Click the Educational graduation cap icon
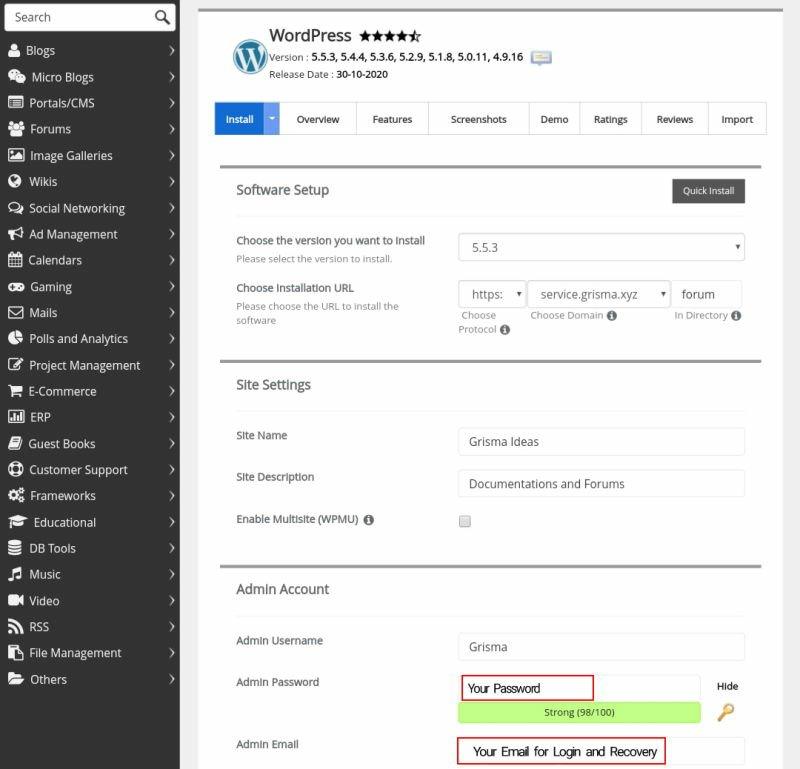Screen dimensions: 800x769 click(x=17, y=522)
